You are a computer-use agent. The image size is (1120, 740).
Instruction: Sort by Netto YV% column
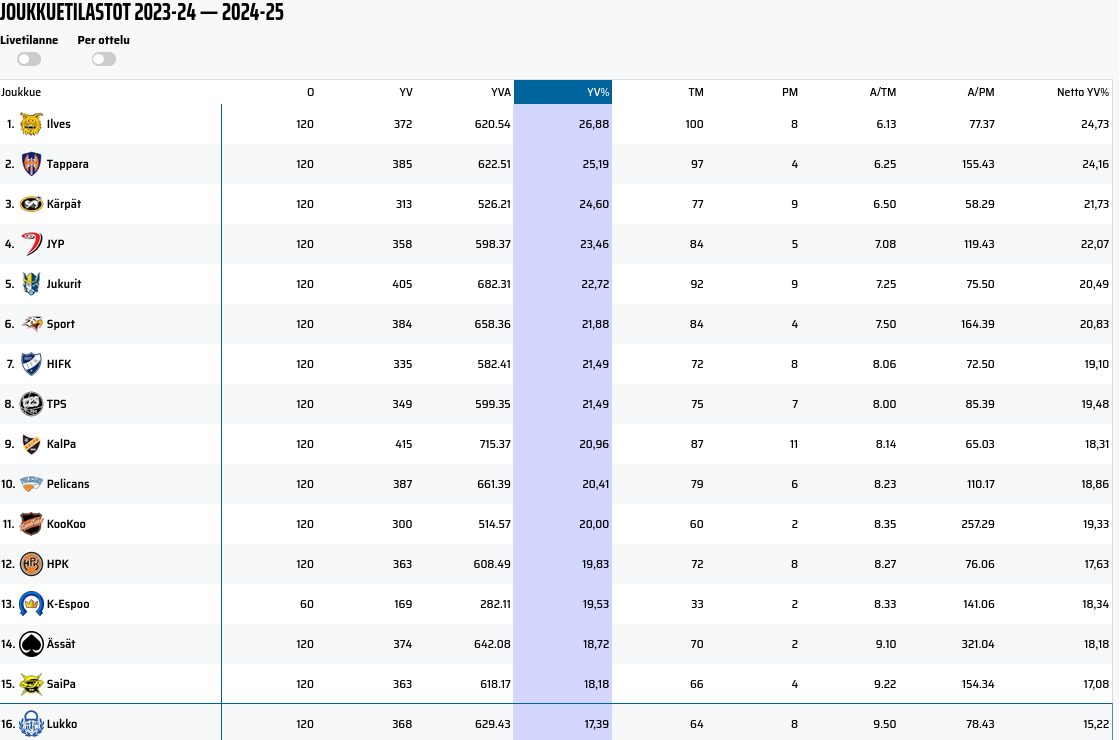(x=1082, y=92)
